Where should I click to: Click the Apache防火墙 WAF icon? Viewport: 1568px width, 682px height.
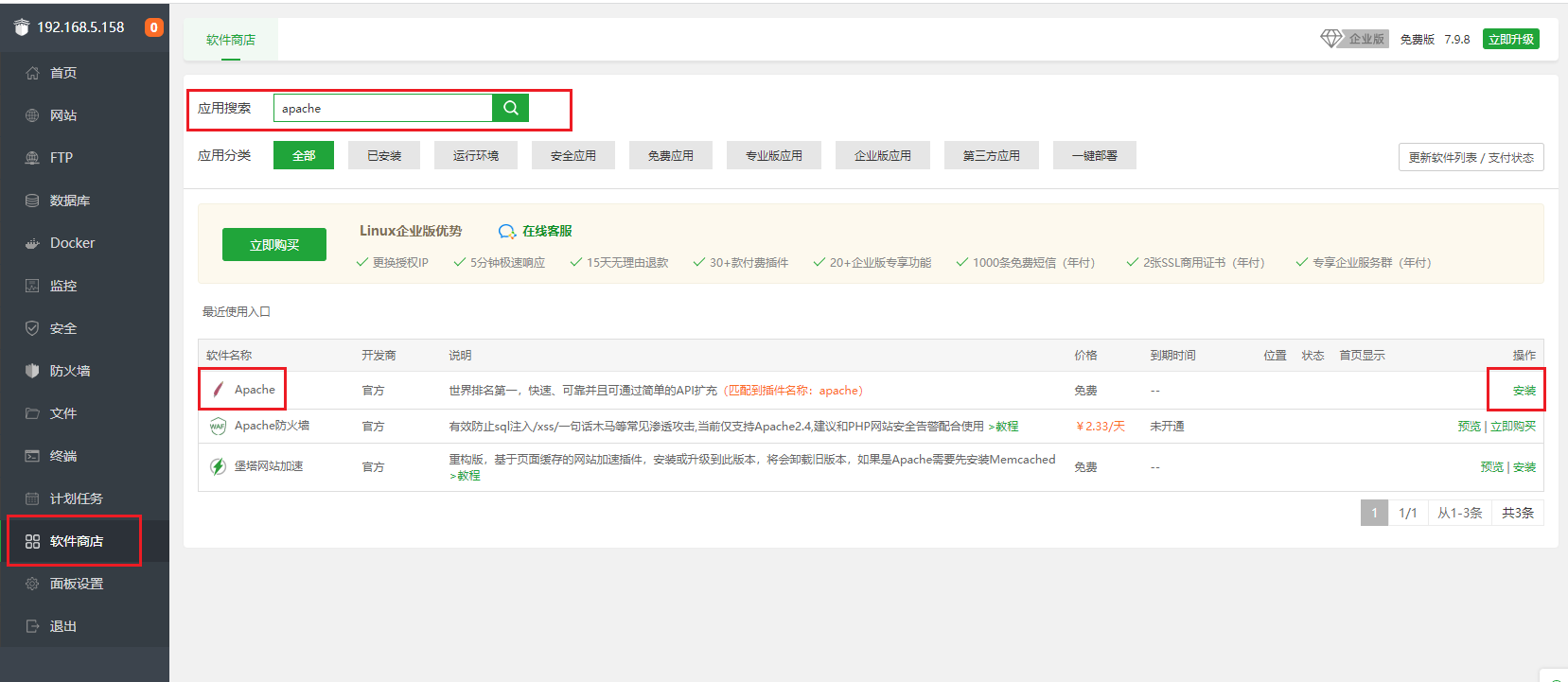click(218, 427)
